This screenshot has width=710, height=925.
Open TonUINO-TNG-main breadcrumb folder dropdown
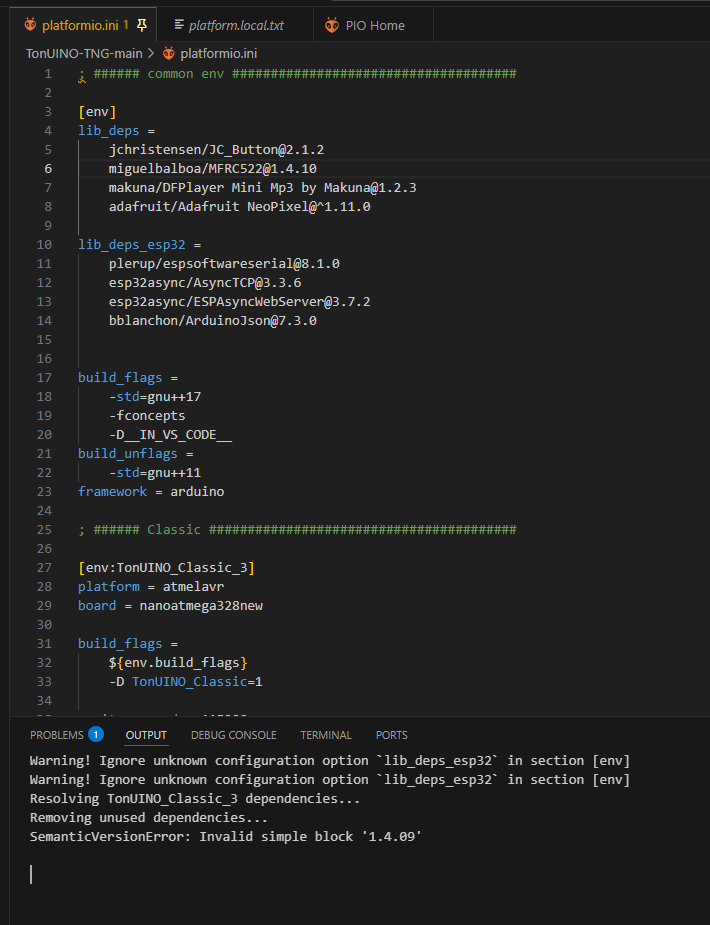click(x=84, y=53)
